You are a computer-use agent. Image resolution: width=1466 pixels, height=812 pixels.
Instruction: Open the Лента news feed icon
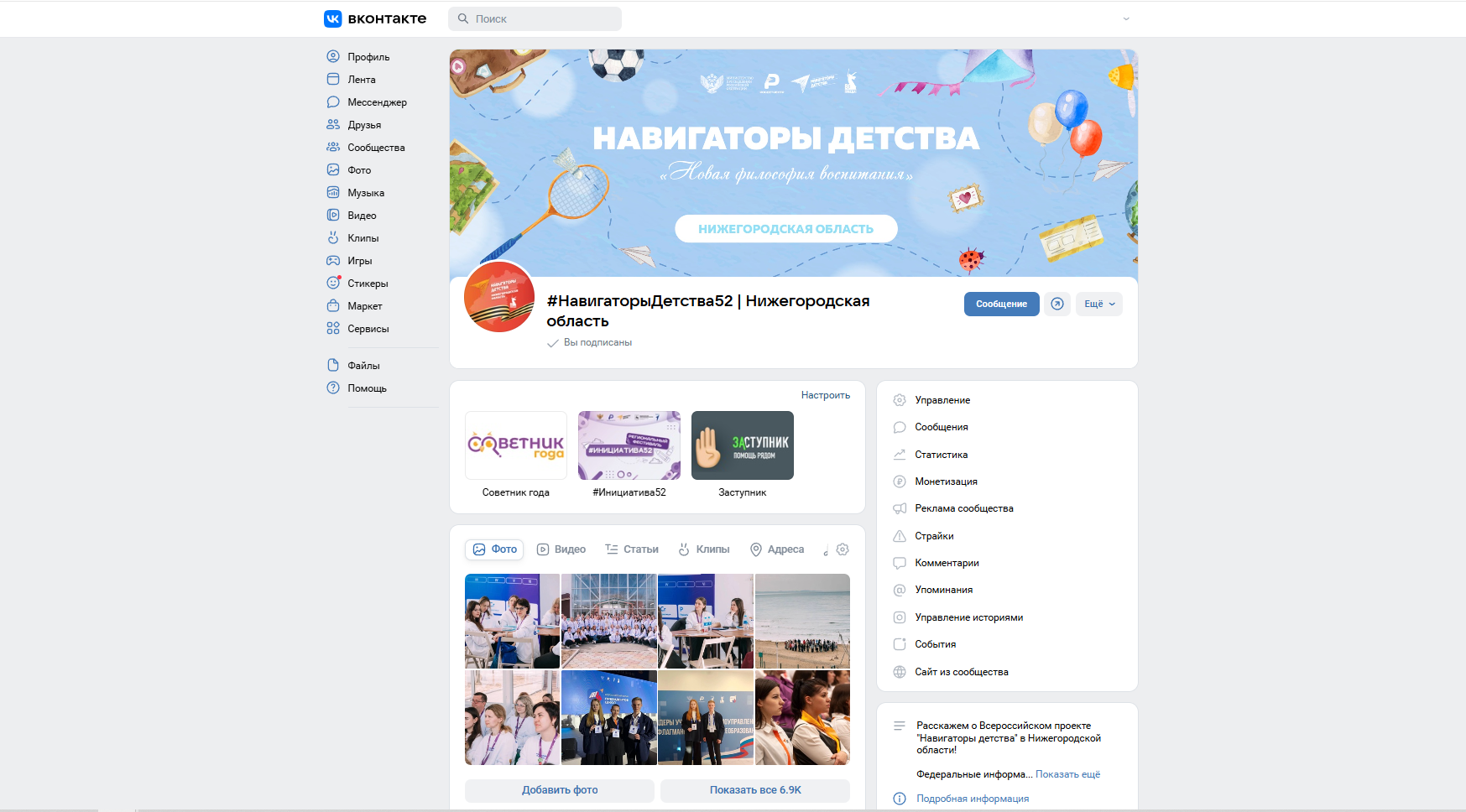[x=333, y=79]
